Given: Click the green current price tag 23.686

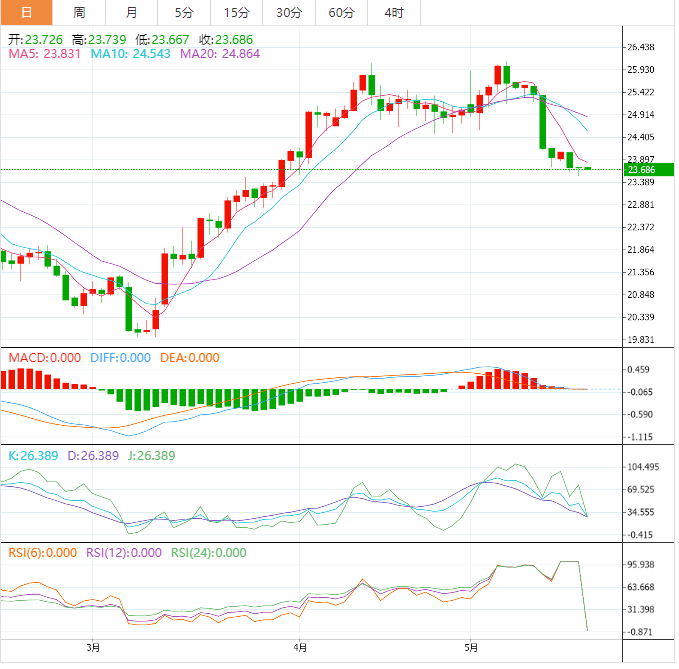Looking at the screenshot, I should pyautogui.click(x=649, y=170).
